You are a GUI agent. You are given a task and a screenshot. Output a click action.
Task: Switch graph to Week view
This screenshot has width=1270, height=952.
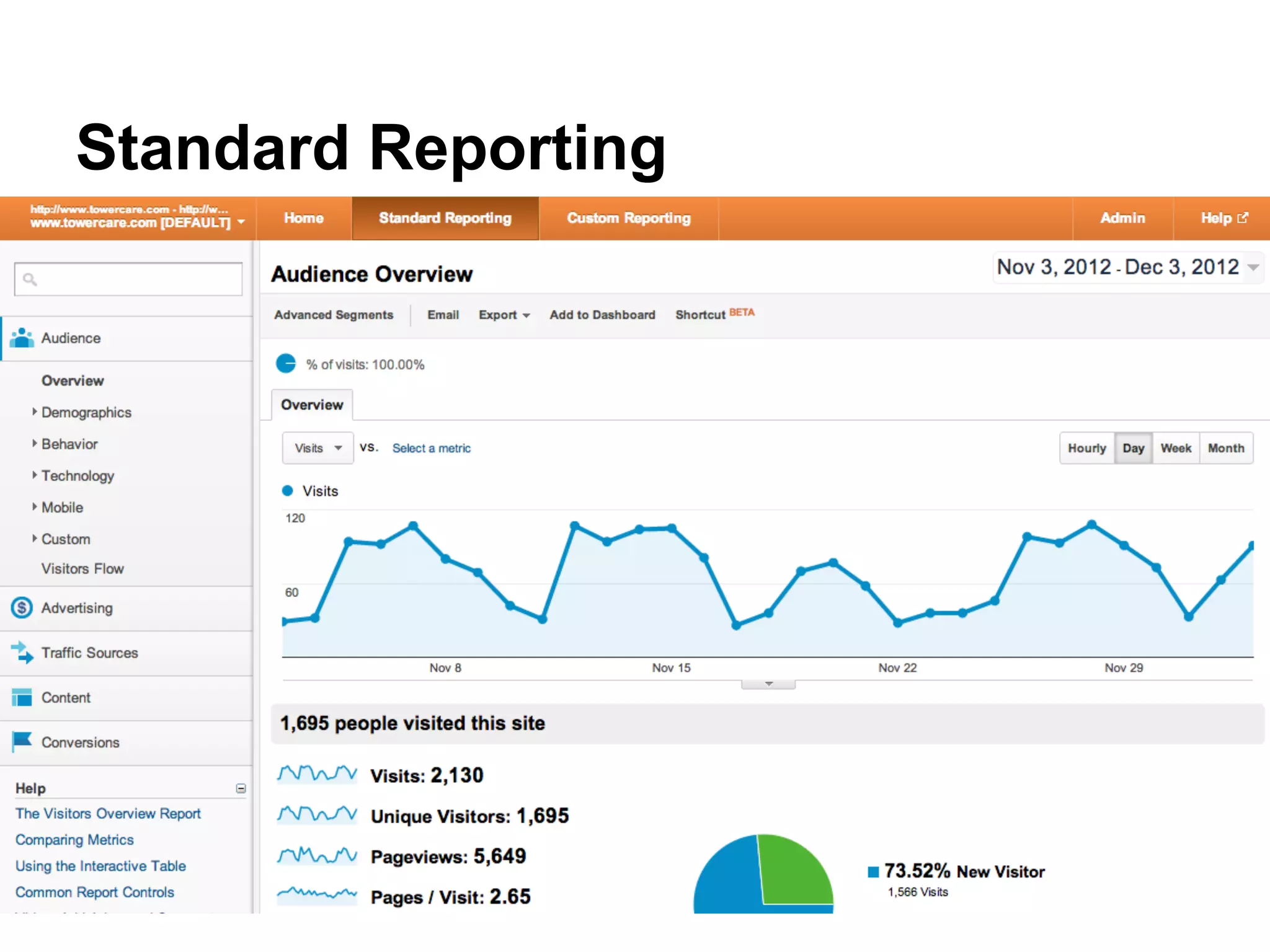pyautogui.click(x=1175, y=448)
